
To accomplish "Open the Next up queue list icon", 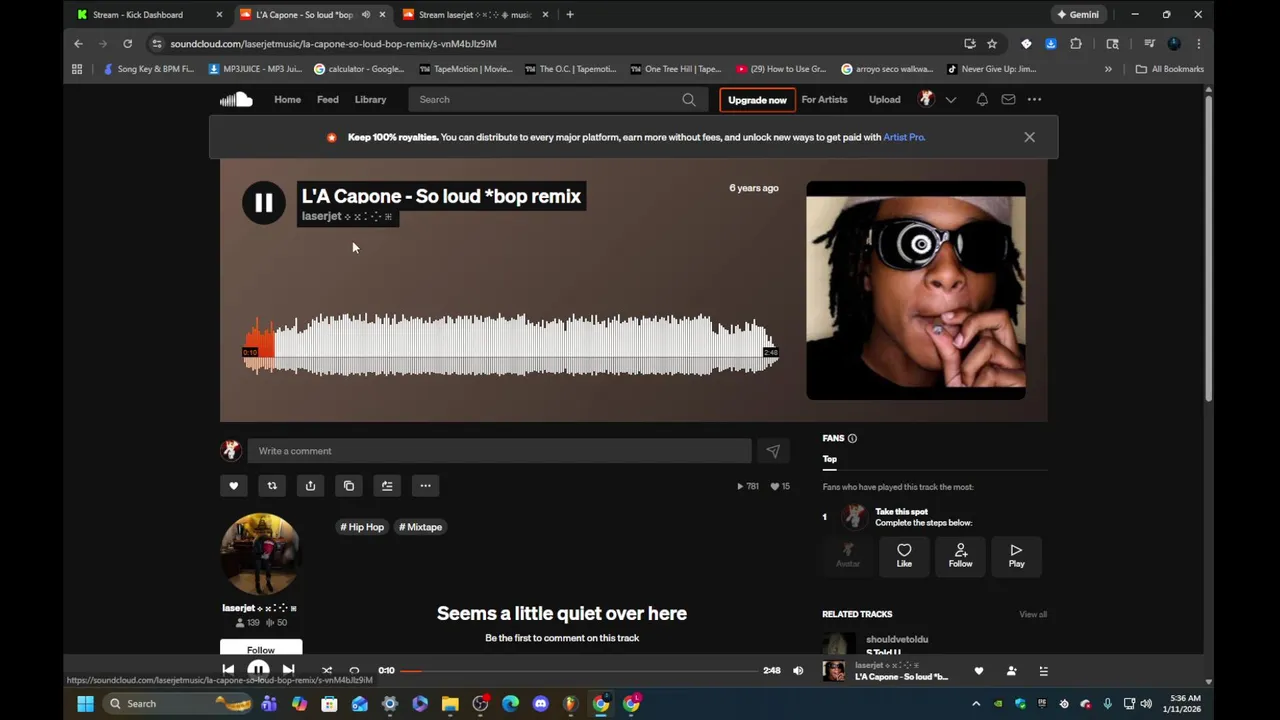I will [x=1043, y=671].
